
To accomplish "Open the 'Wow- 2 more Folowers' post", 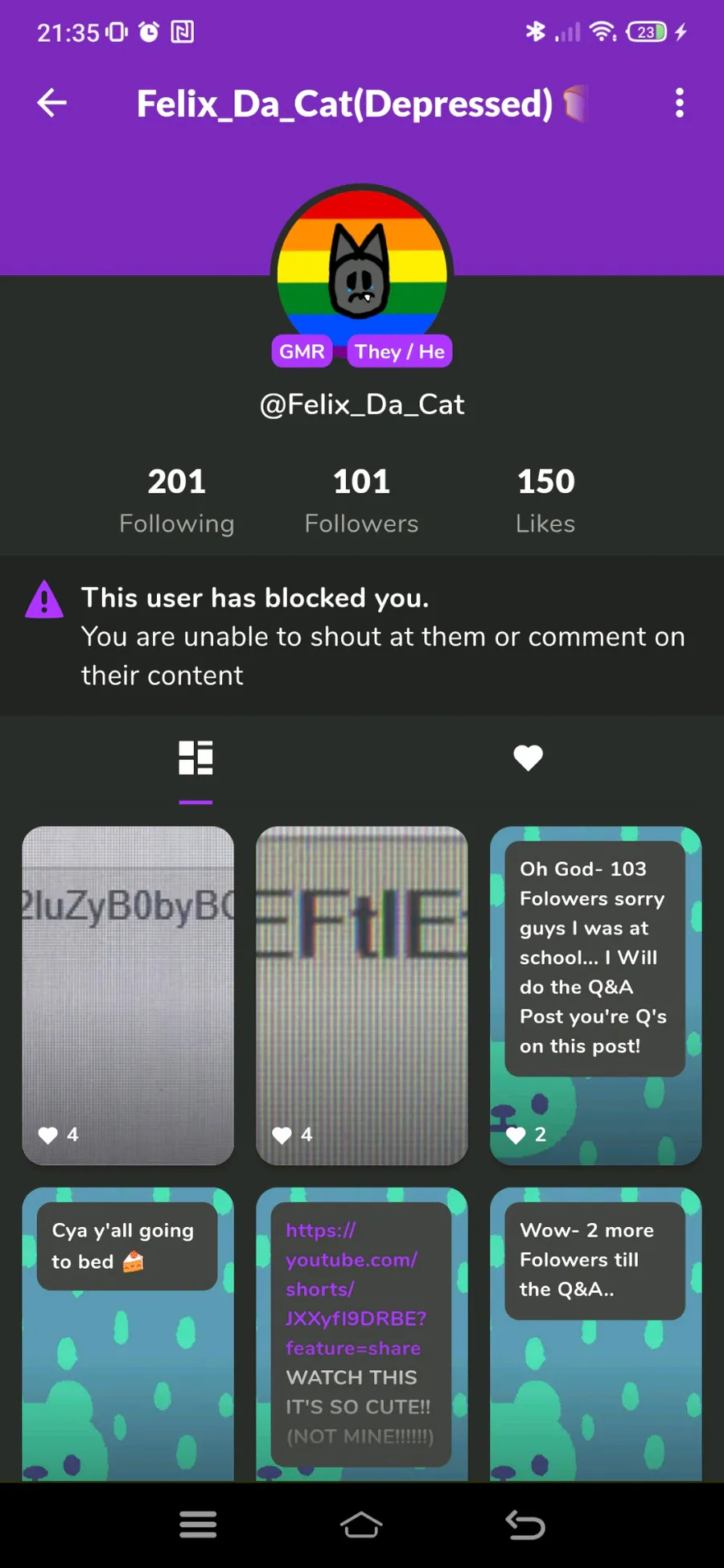I will [x=596, y=1334].
